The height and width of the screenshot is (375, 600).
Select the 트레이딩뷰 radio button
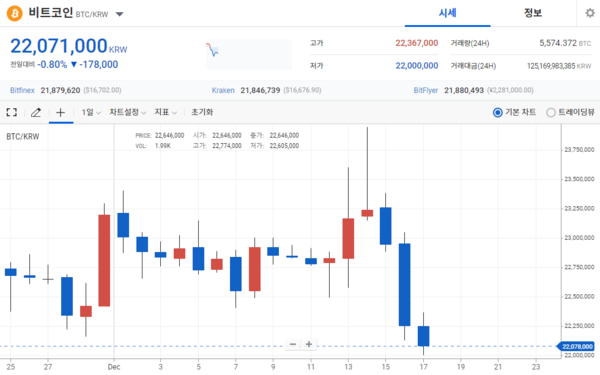(551, 112)
